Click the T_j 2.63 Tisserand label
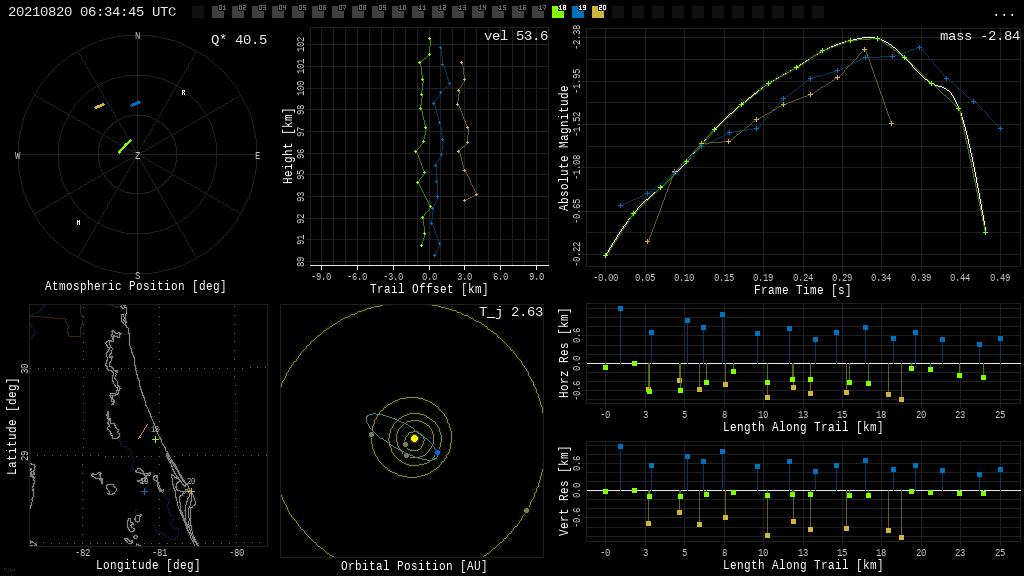Image resolution: width=1024 pixels, height=576 pixels. [x=510, y=312]
